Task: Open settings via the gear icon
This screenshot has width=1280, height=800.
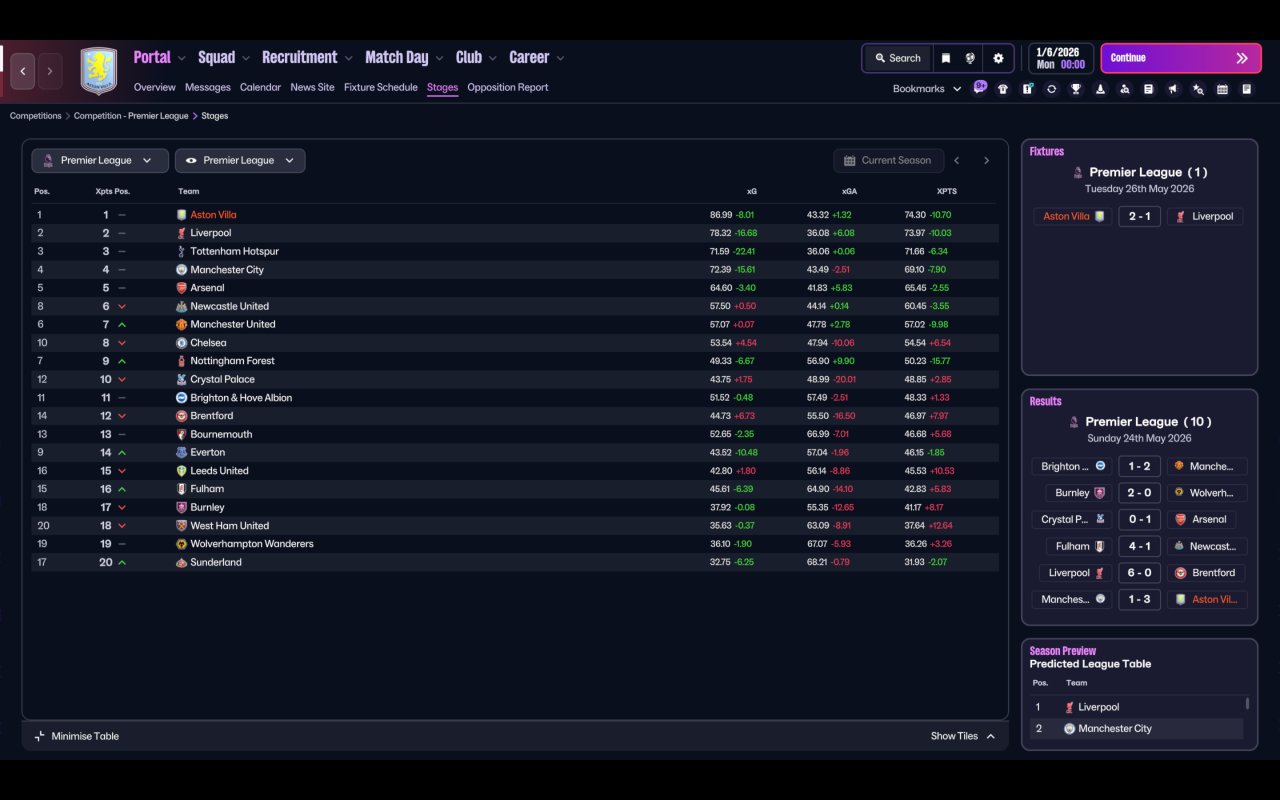Action: click(x=998, y=58)
